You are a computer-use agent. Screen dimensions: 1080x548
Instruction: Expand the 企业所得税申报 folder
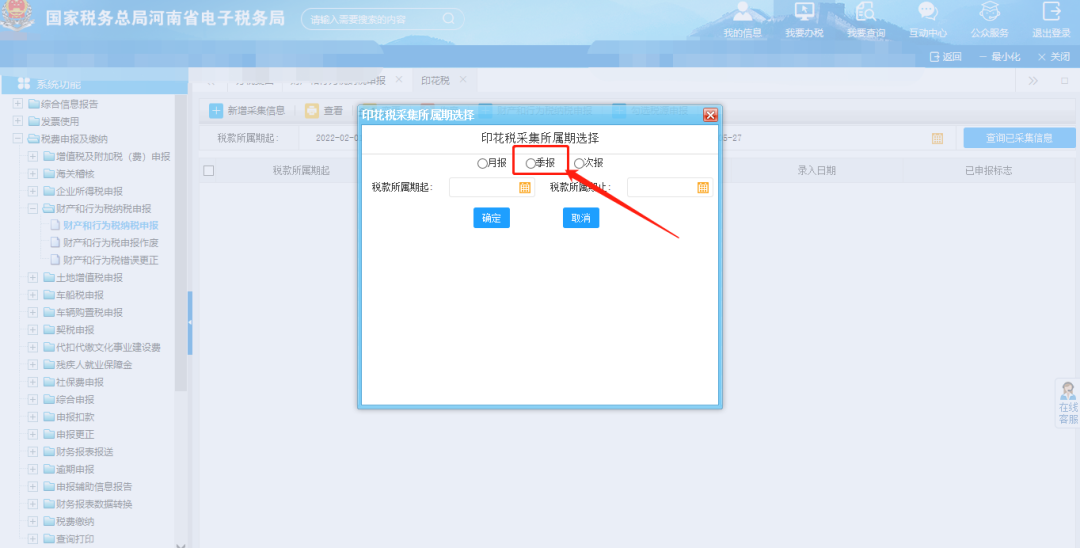[x=33, y=191]
